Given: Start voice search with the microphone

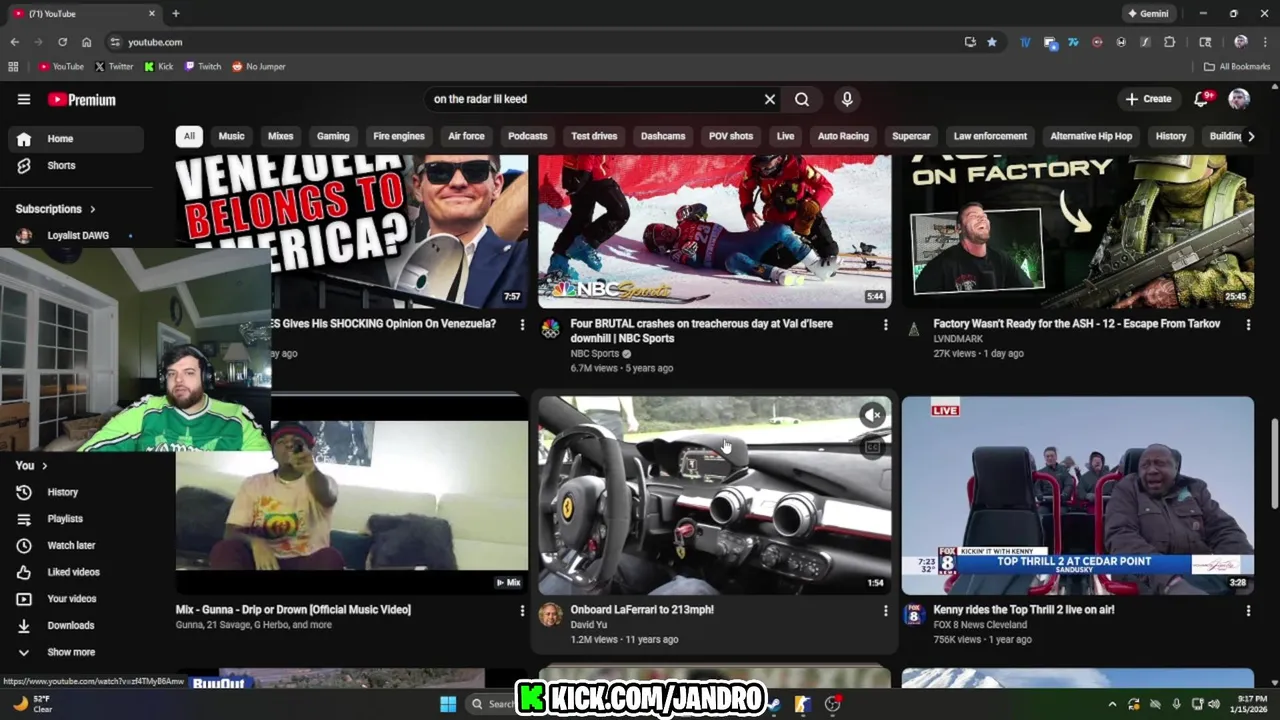Looking at the screenshot, I should pos(847,99).
